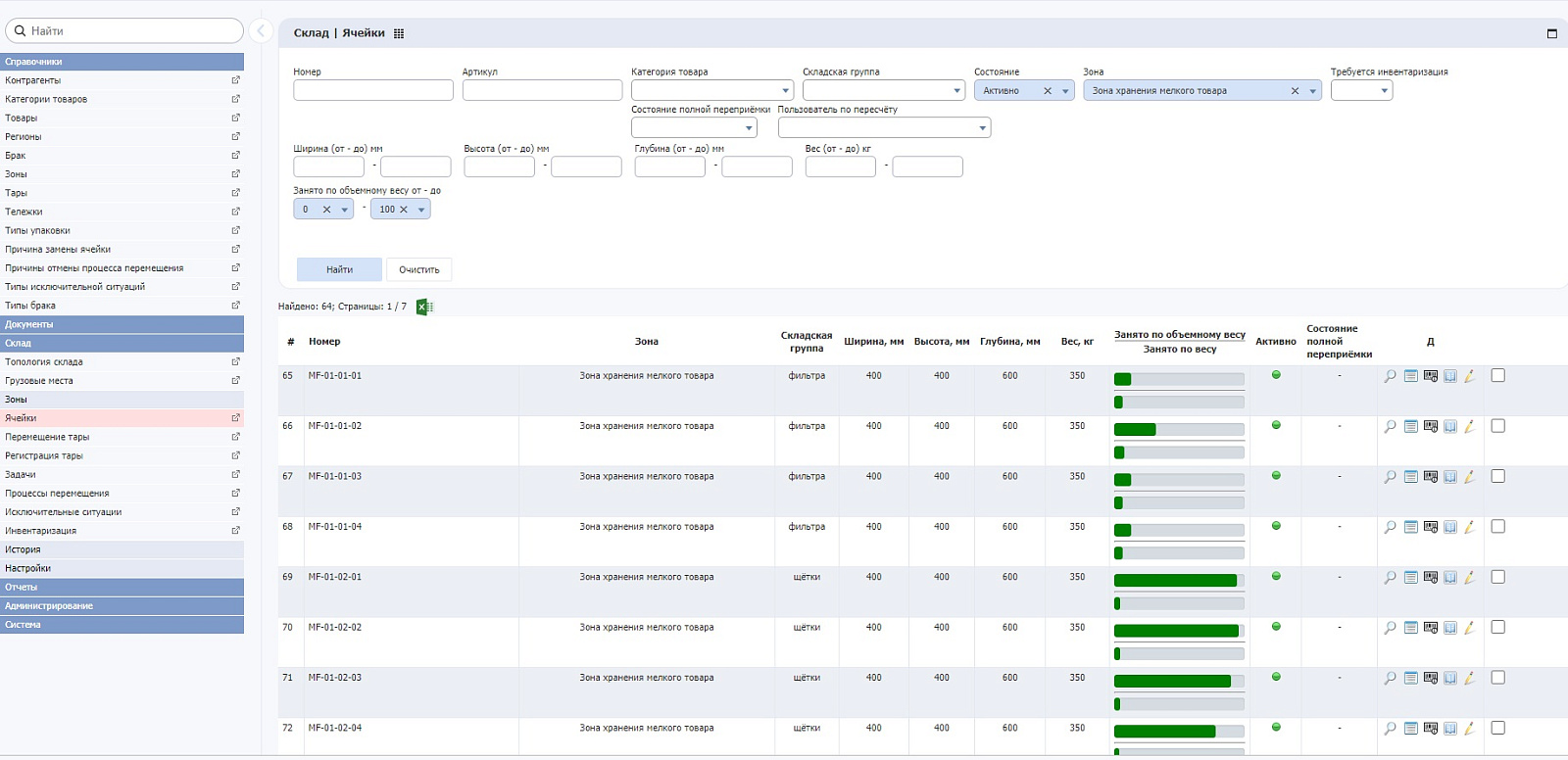The image size is (1568, 760).
Task: Export results with the Excel icon
Action: click(x=424, y=307)
